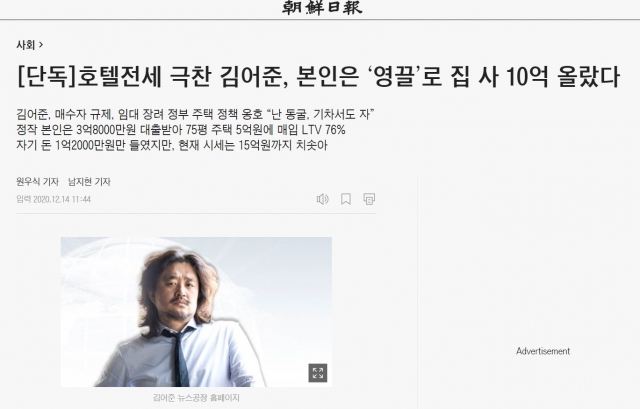Click the word '영끌' in the headline
Viewport: 640px width, 409px height.
(x=393, y=76)
